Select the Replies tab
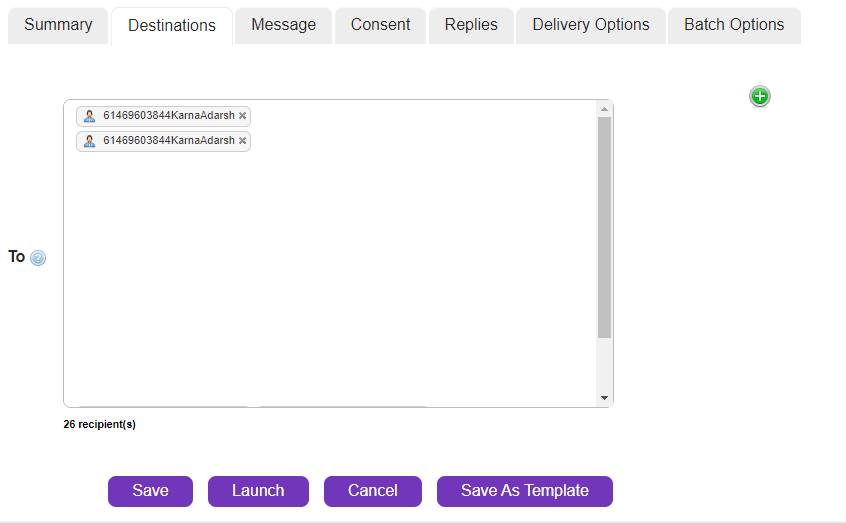 click(x=471, y=25)
